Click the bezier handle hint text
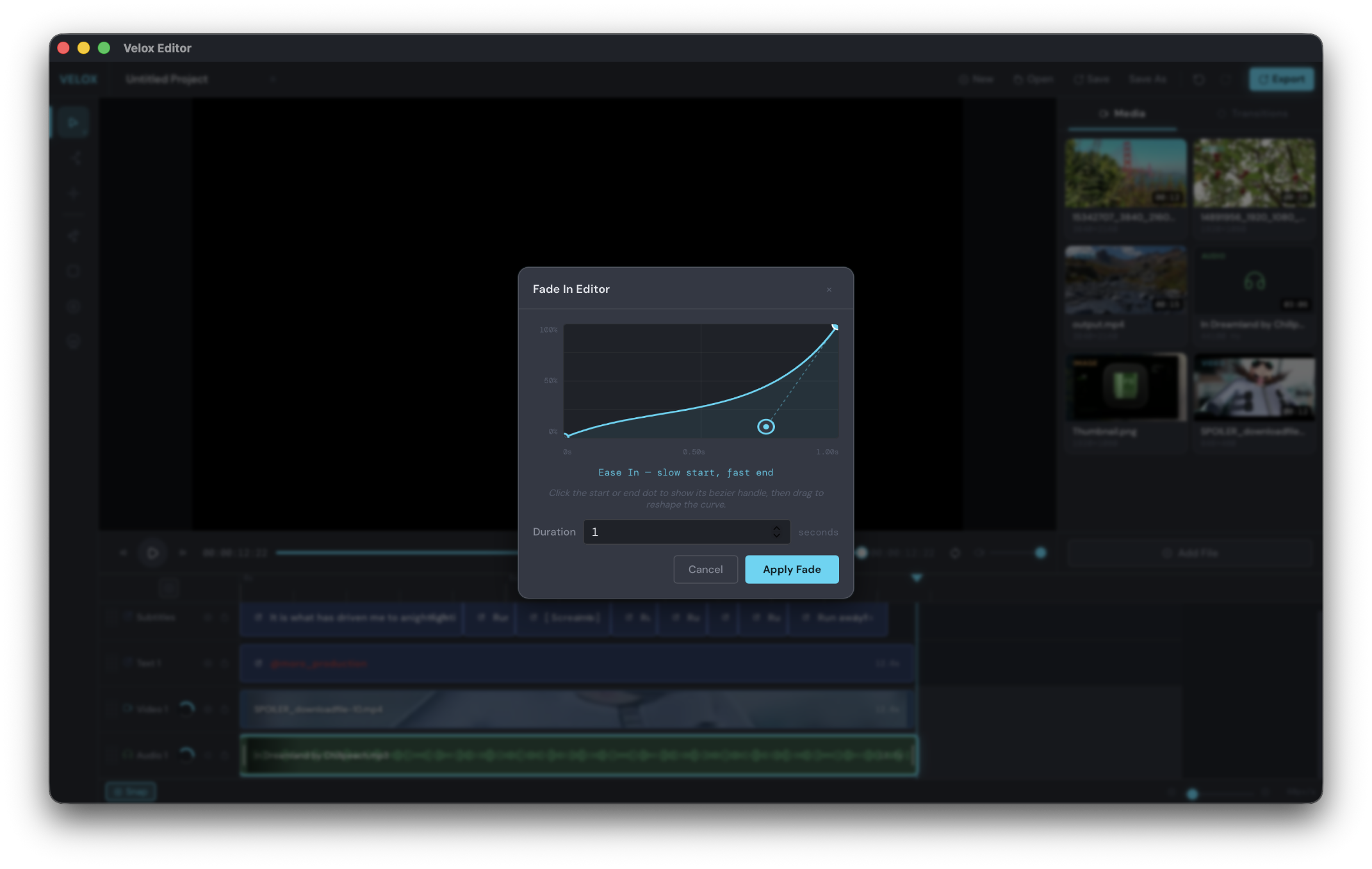The width and height of the screenshot is (1372, 869). [686, 499]
